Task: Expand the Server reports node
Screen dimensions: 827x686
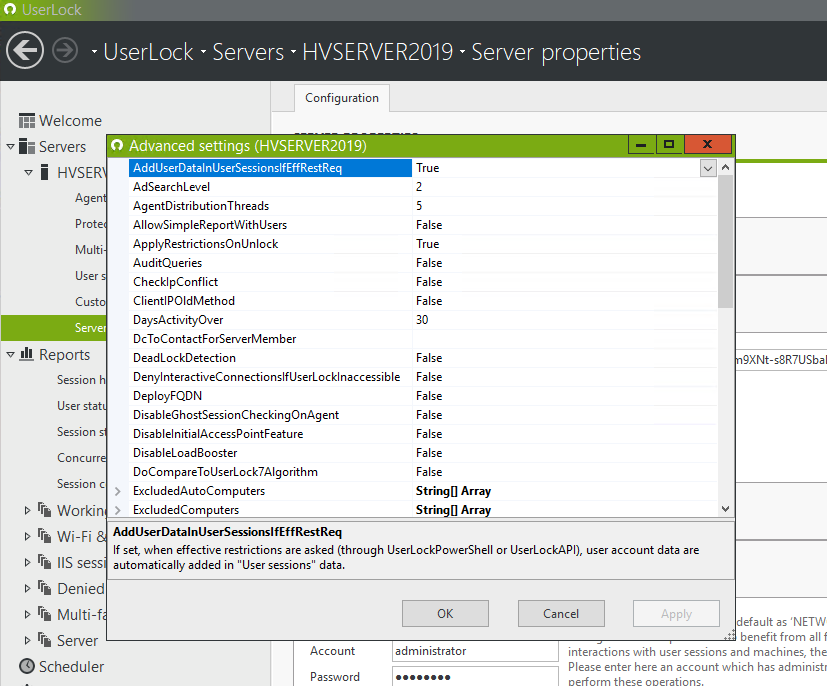Action: (27, 640)
